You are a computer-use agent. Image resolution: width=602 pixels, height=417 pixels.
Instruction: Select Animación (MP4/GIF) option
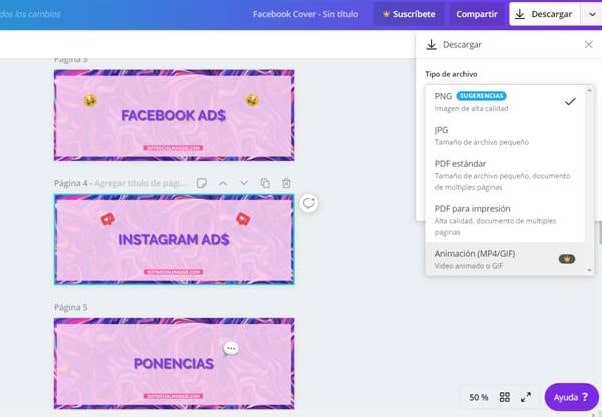point(505,259)
